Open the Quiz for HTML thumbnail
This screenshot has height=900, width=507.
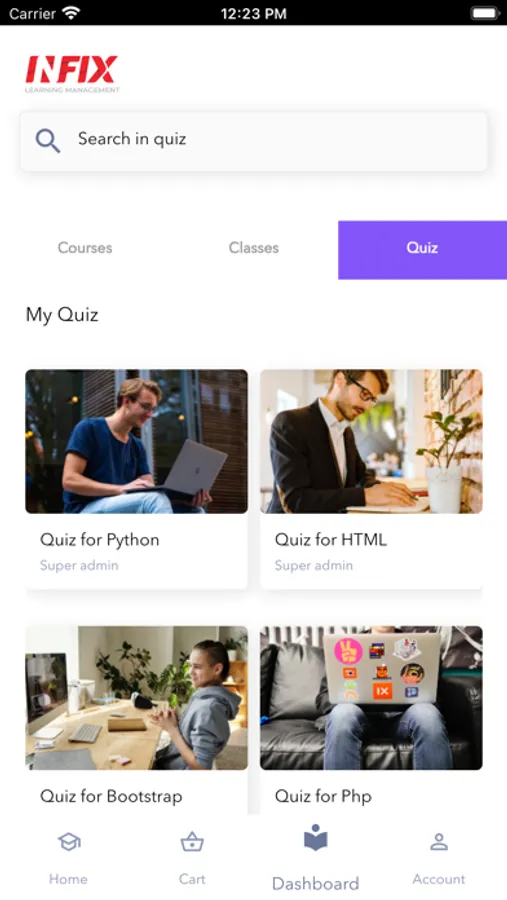pos(371,441)
